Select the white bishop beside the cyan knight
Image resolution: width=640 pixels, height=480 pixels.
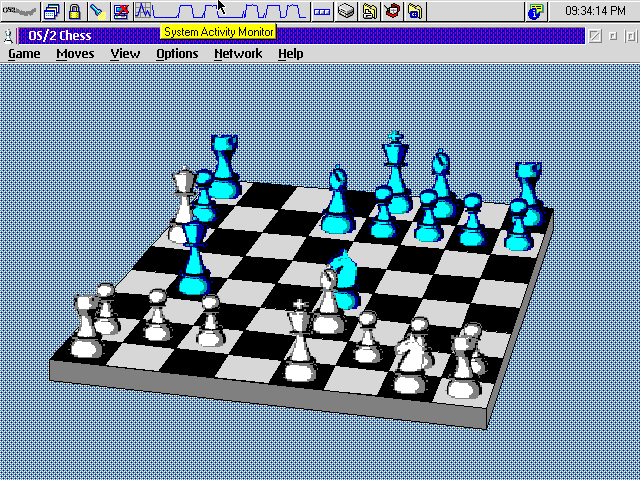[x=327, y=302]
